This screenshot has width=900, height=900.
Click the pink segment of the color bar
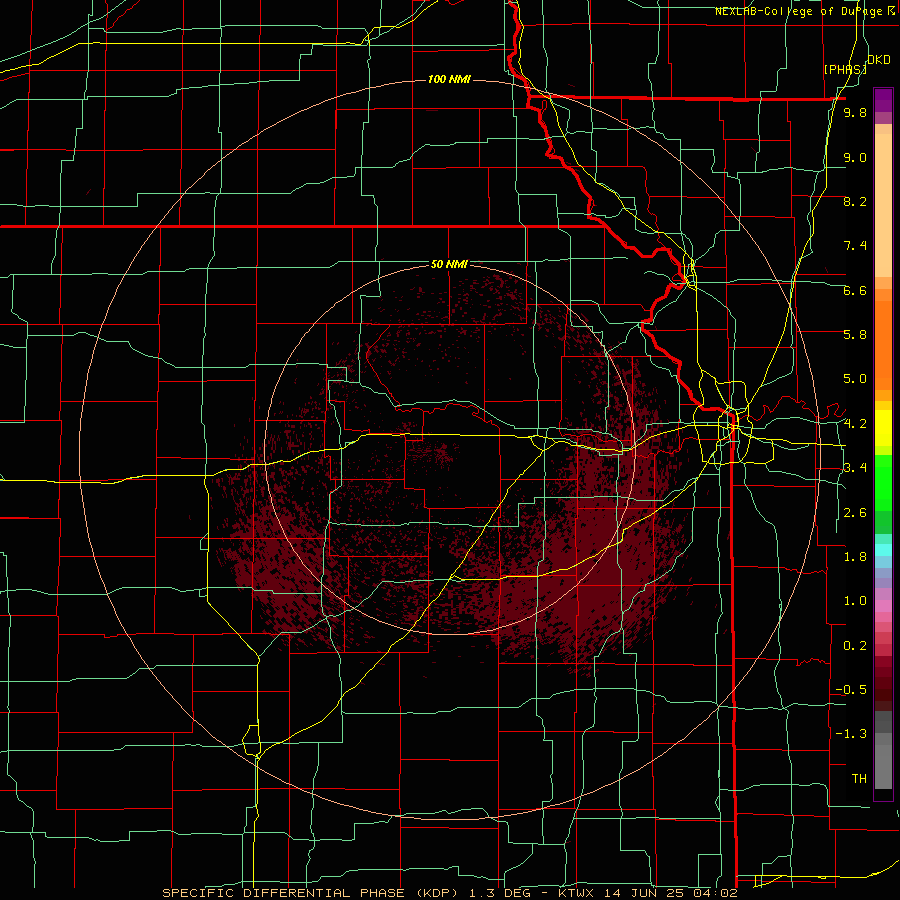click(883, 606)
